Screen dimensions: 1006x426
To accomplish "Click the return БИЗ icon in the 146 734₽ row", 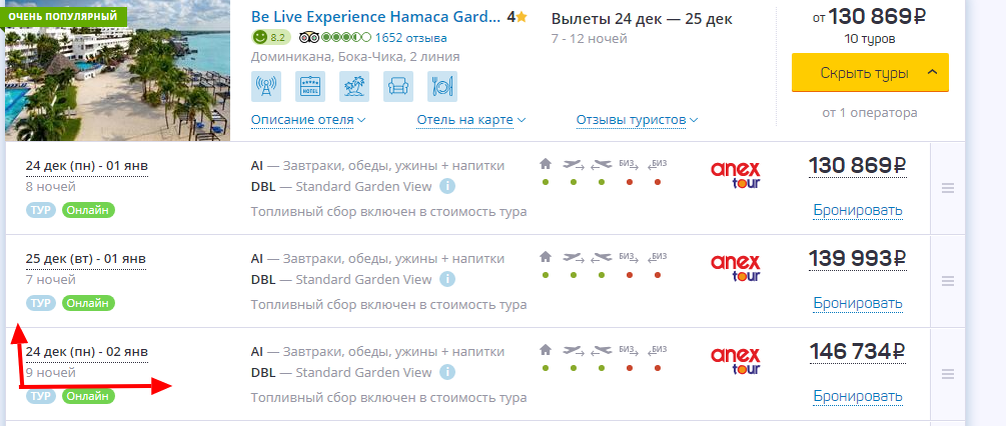I will click(x=658, y=350).
